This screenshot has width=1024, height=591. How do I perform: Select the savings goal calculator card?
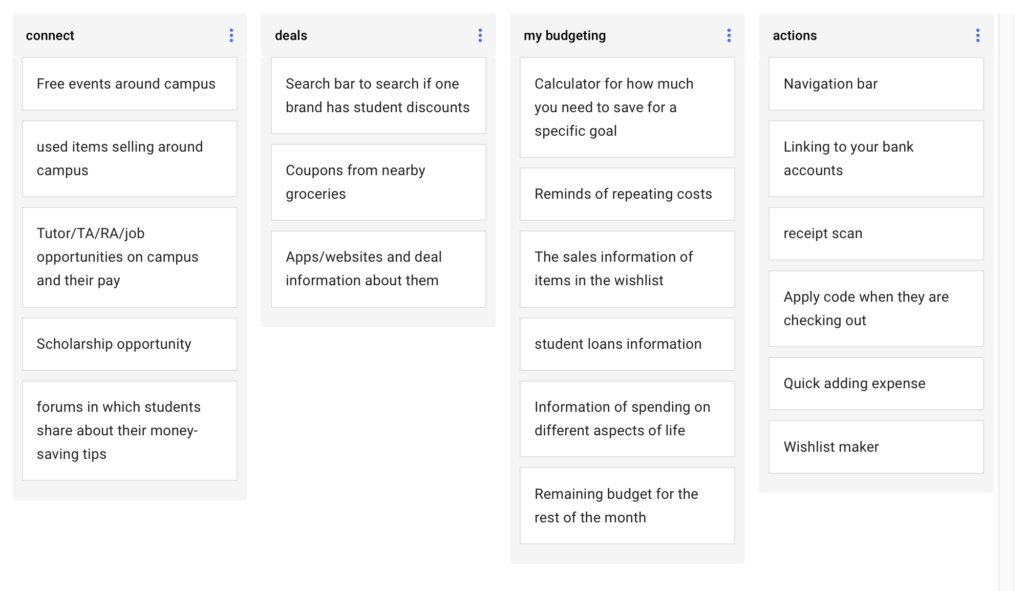627,107
